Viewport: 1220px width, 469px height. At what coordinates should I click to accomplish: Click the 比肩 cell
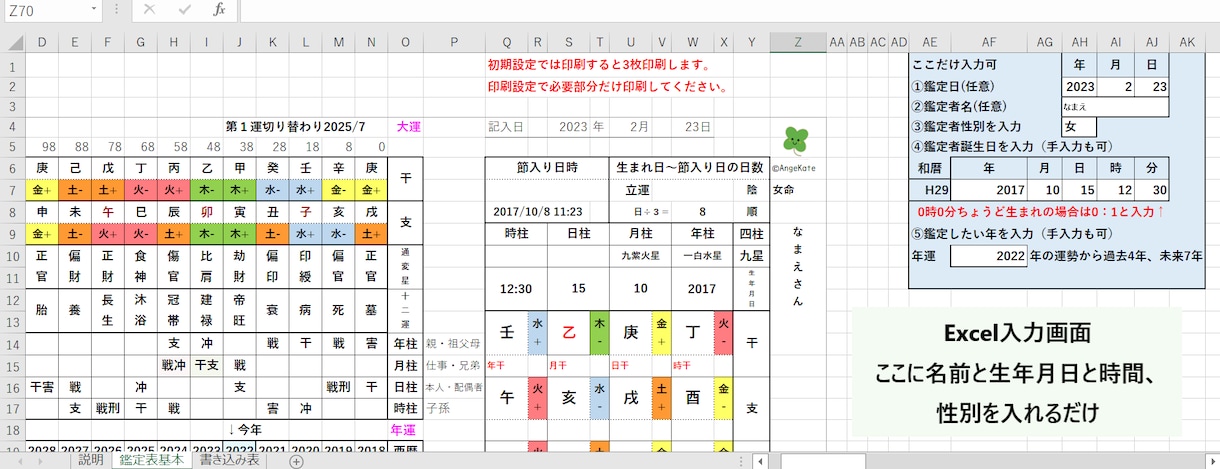pos(205,266)
